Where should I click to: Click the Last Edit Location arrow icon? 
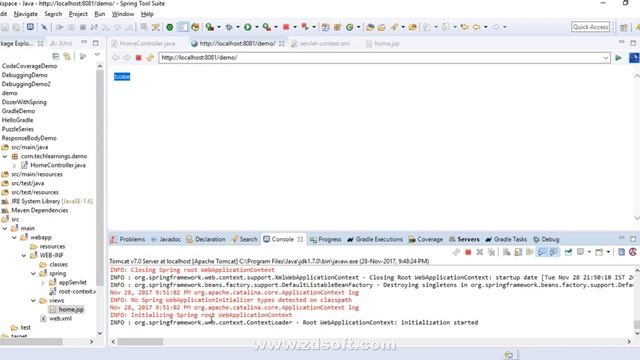coord(464,27)
